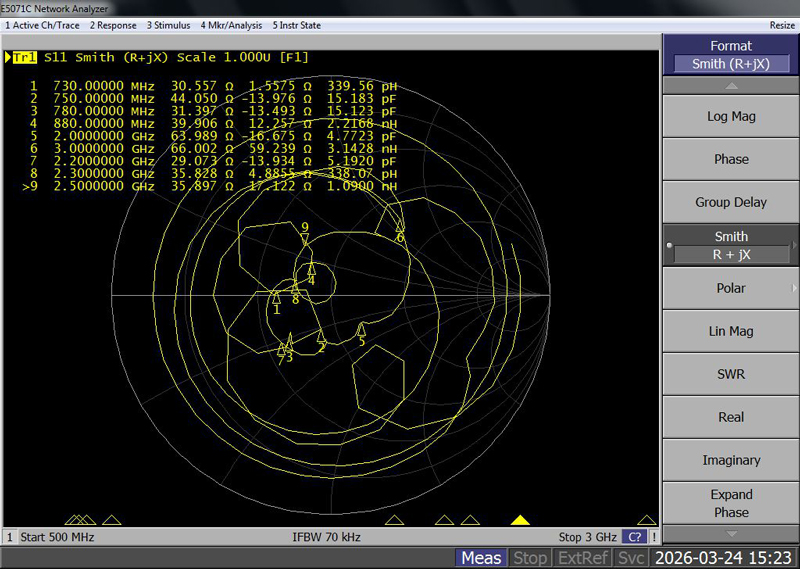Click the active filled marker triangle on the stimulus axis
The image size is (800, 569).
pos(520,520)
